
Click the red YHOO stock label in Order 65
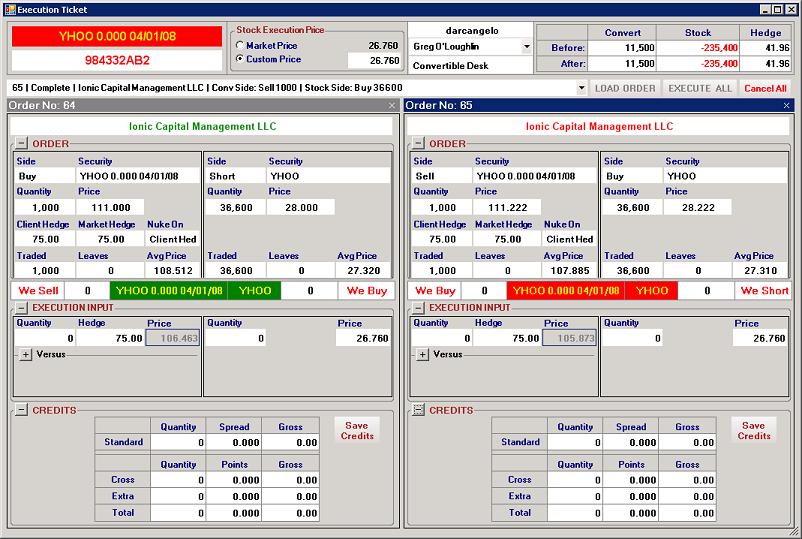click(x=651, y=290)
